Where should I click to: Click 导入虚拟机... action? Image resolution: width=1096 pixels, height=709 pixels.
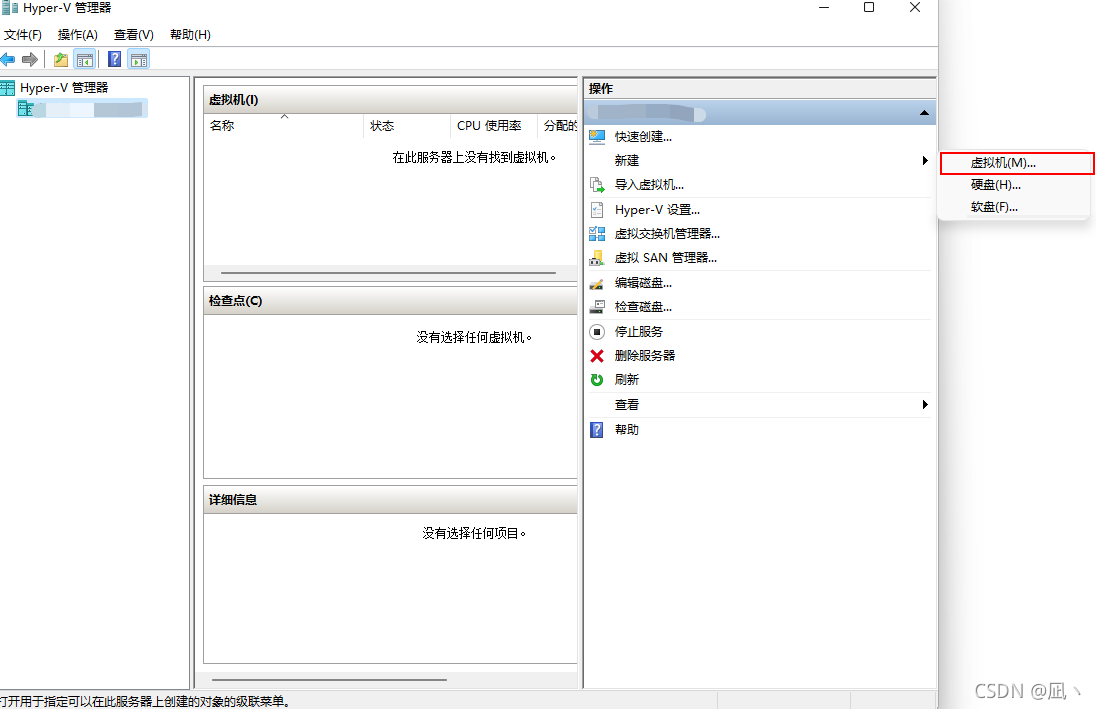tap(649, 185)
